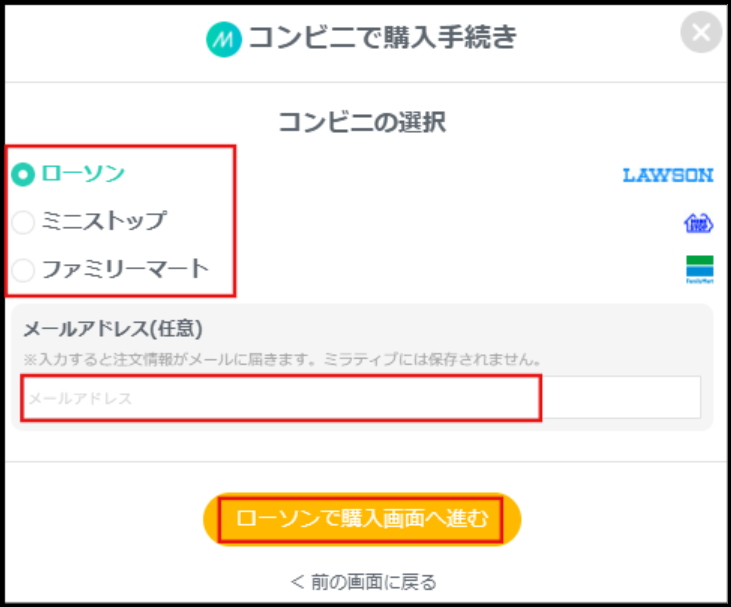This screenshot has width=731, height=607.
Task: Click the コンビニで購入手続き title text
Action: point(382,38)
